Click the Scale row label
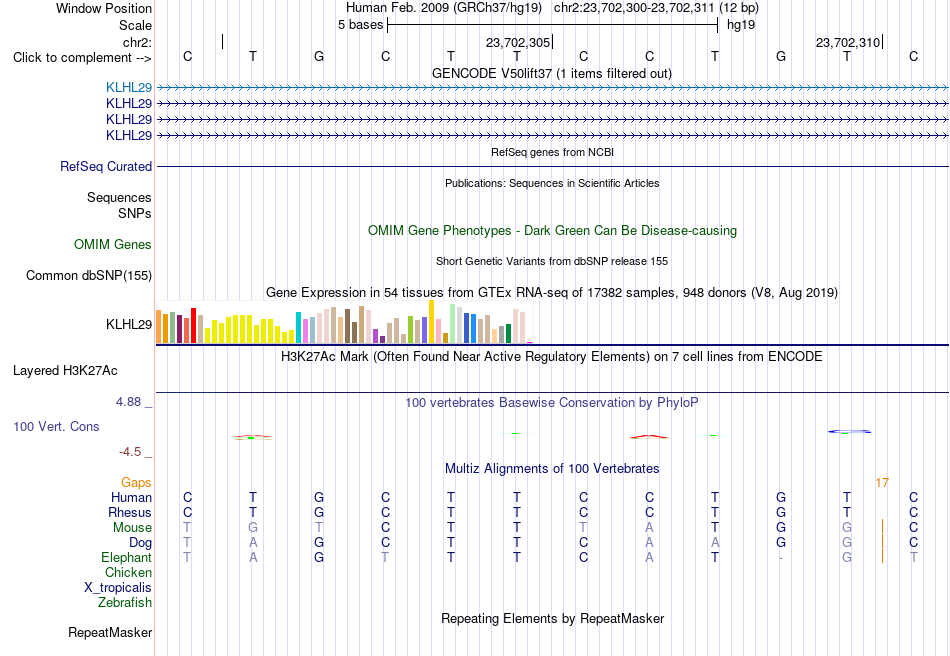The width and height of the screenshot is (950, 656). click(136, 25)
